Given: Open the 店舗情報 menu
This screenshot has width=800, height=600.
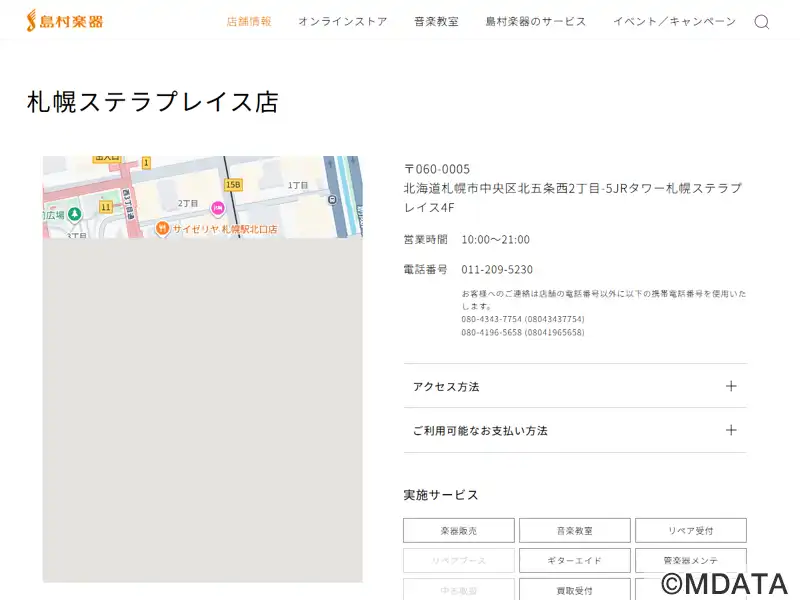Looking at the screenshot, I should point(249,21).
